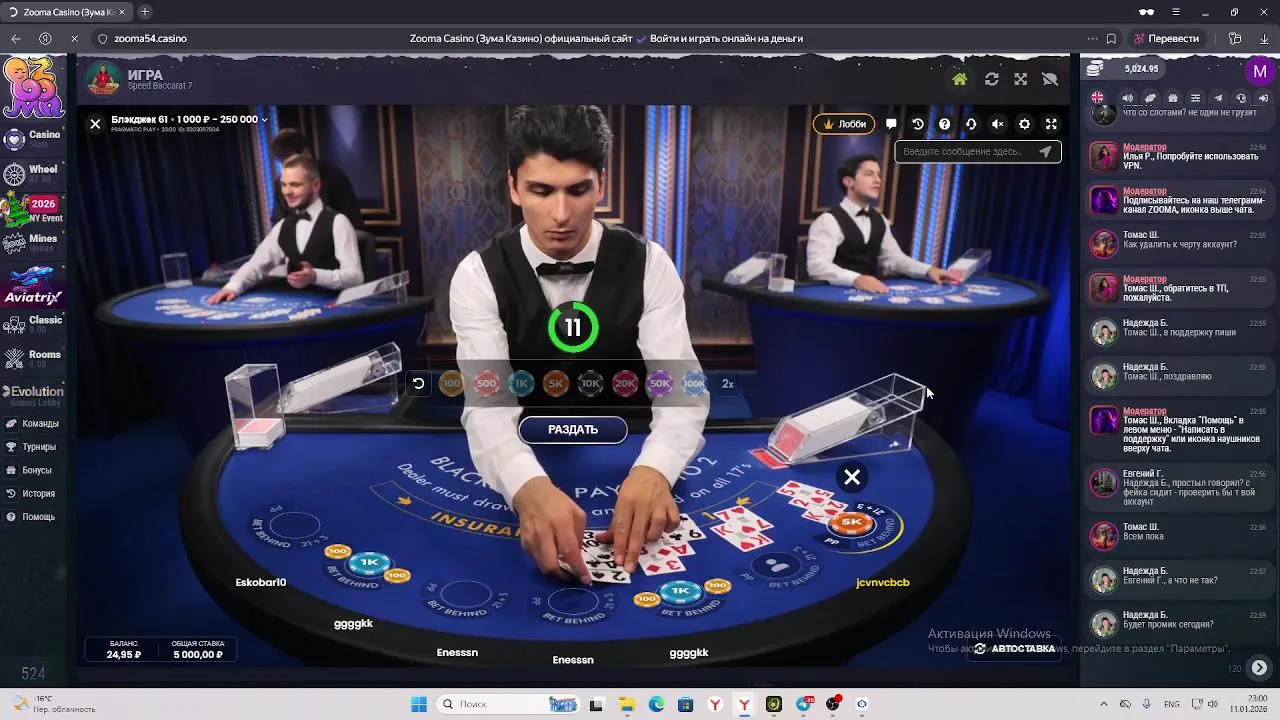Open Rooms section in sidebar
The width and height of the screenshot is (1280, 720).
point(33,358)
